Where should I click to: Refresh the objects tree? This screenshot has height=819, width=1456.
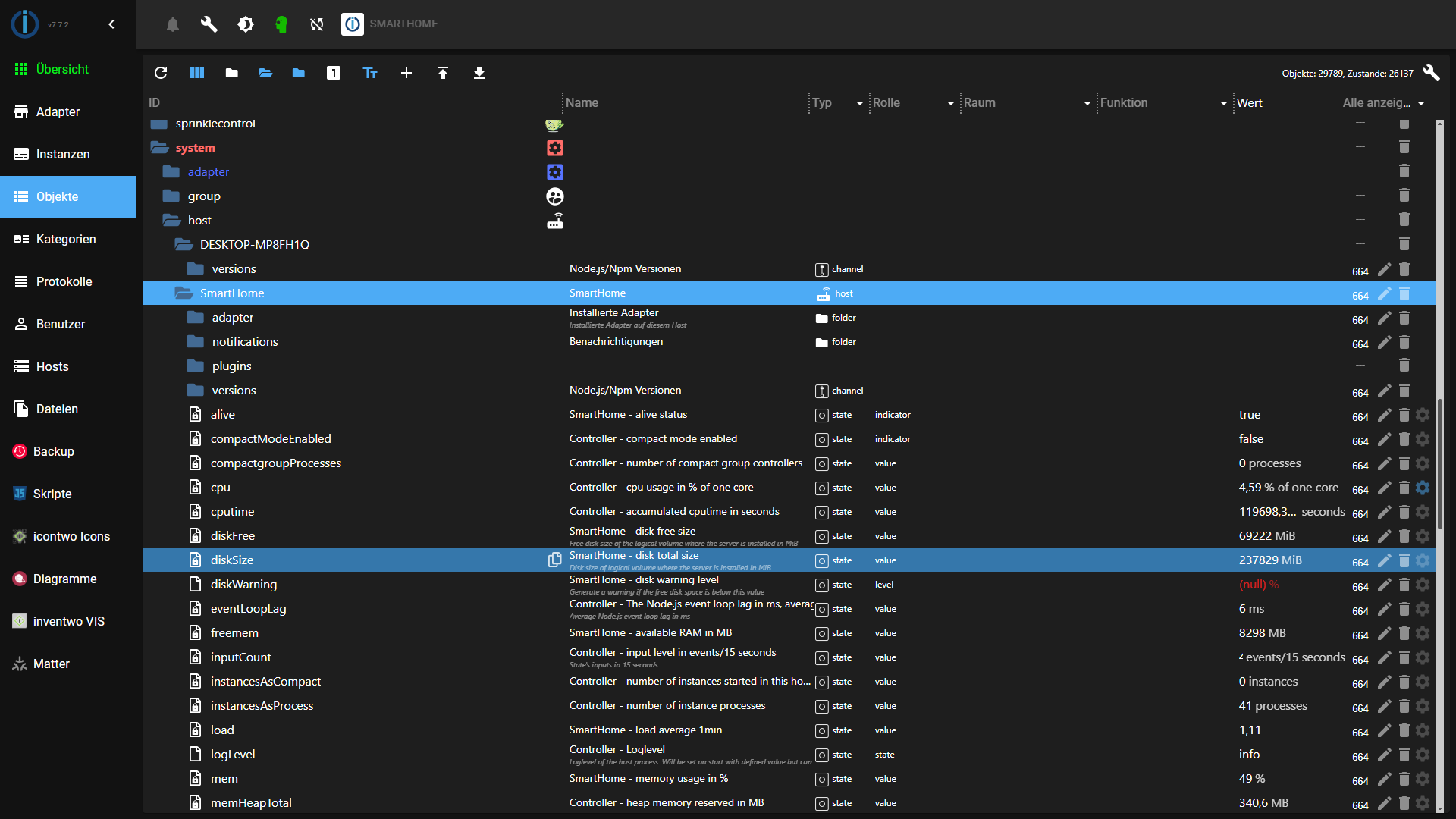(161, 73)
